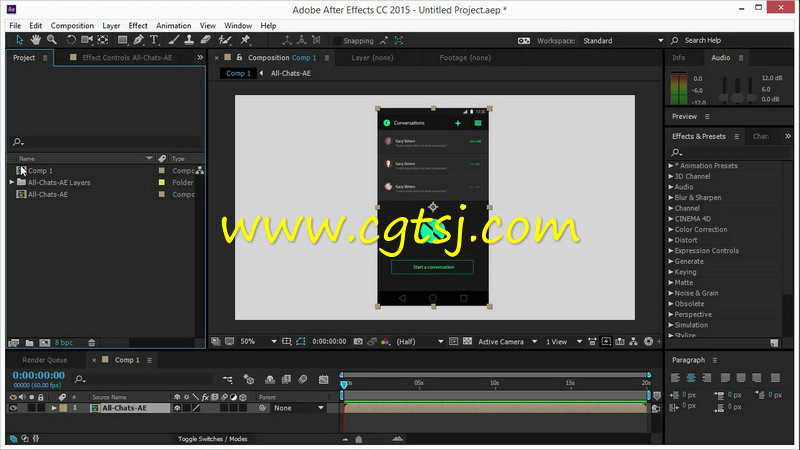The image size is (800, 450).
Task: Delete selected project item with trash icon
Action: click(x=91, y=343)
